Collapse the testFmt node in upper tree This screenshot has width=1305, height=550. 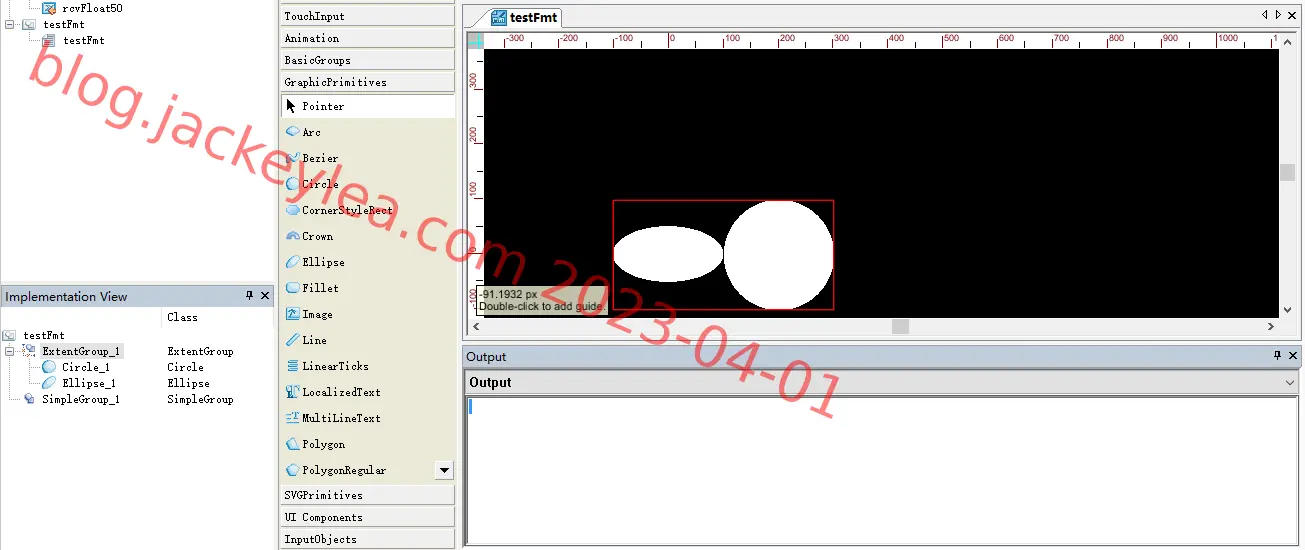point(10,24)
